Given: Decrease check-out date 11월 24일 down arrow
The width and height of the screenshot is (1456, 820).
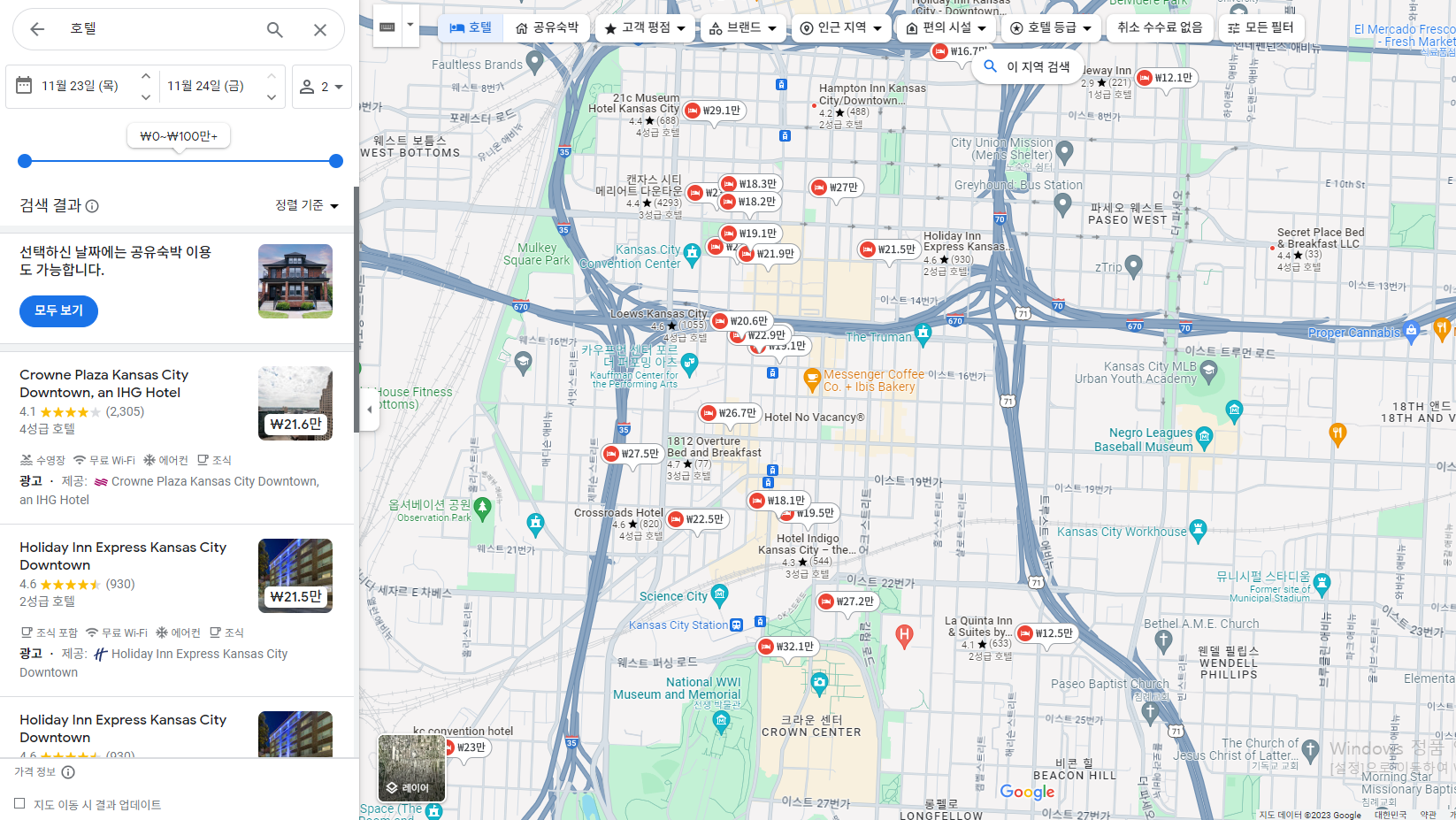Looking at the screenshot, I should pos(272,96).
